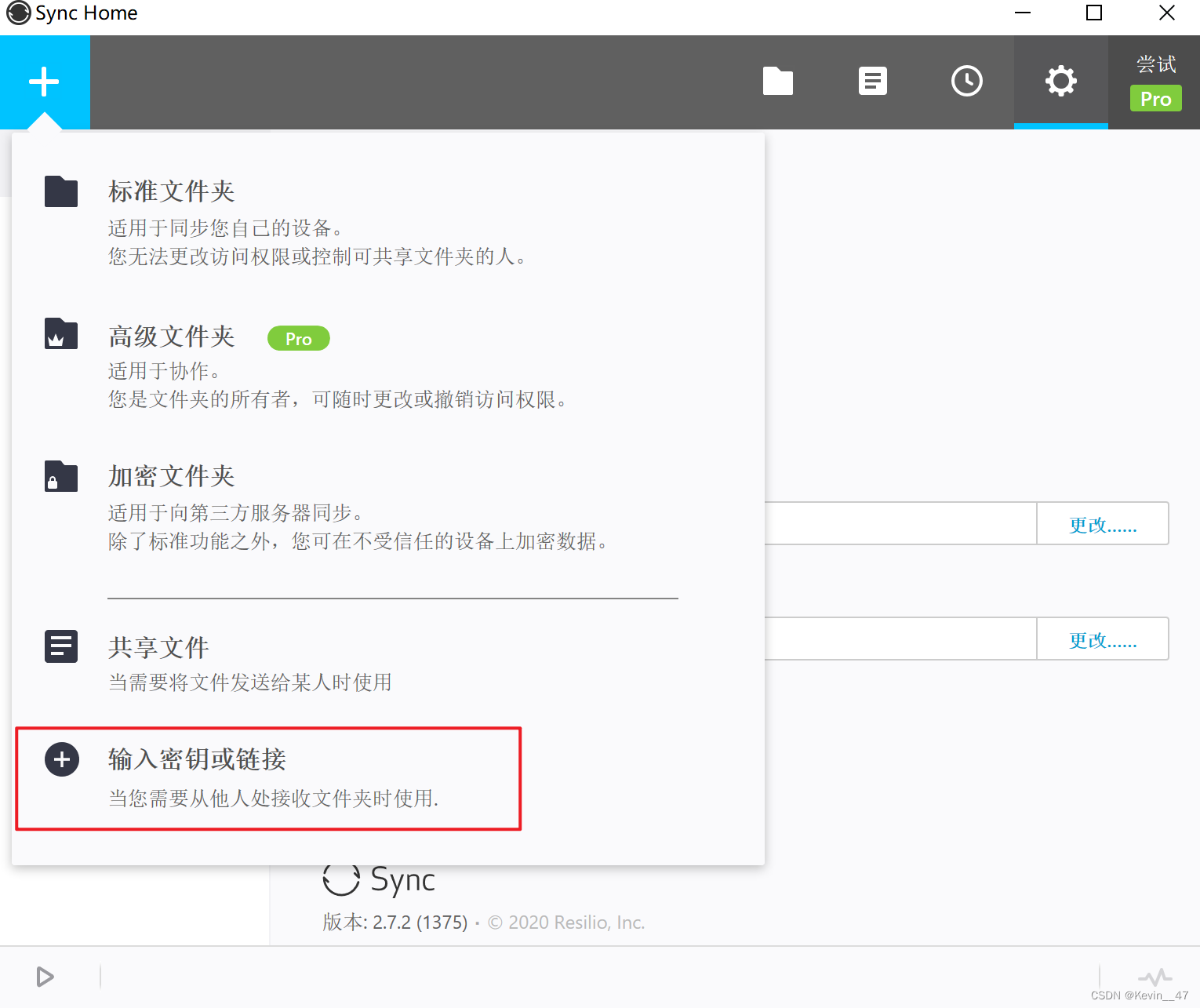Click the green Pro badge beside 高级文件夹
The height and width of the screenshot is (1008, 1200).
tap(298, 339)
